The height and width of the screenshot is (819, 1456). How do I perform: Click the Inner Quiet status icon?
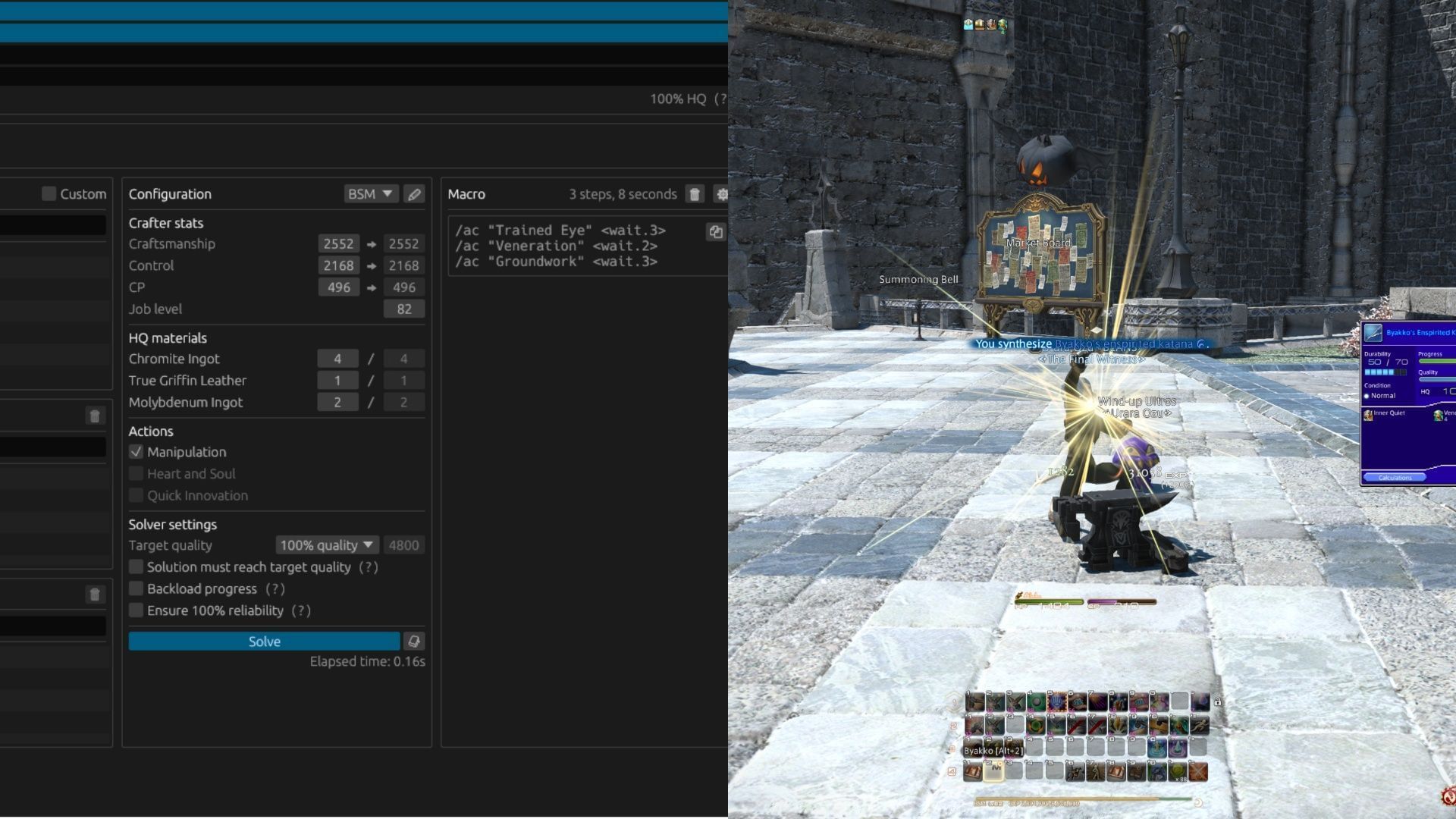1368,415
